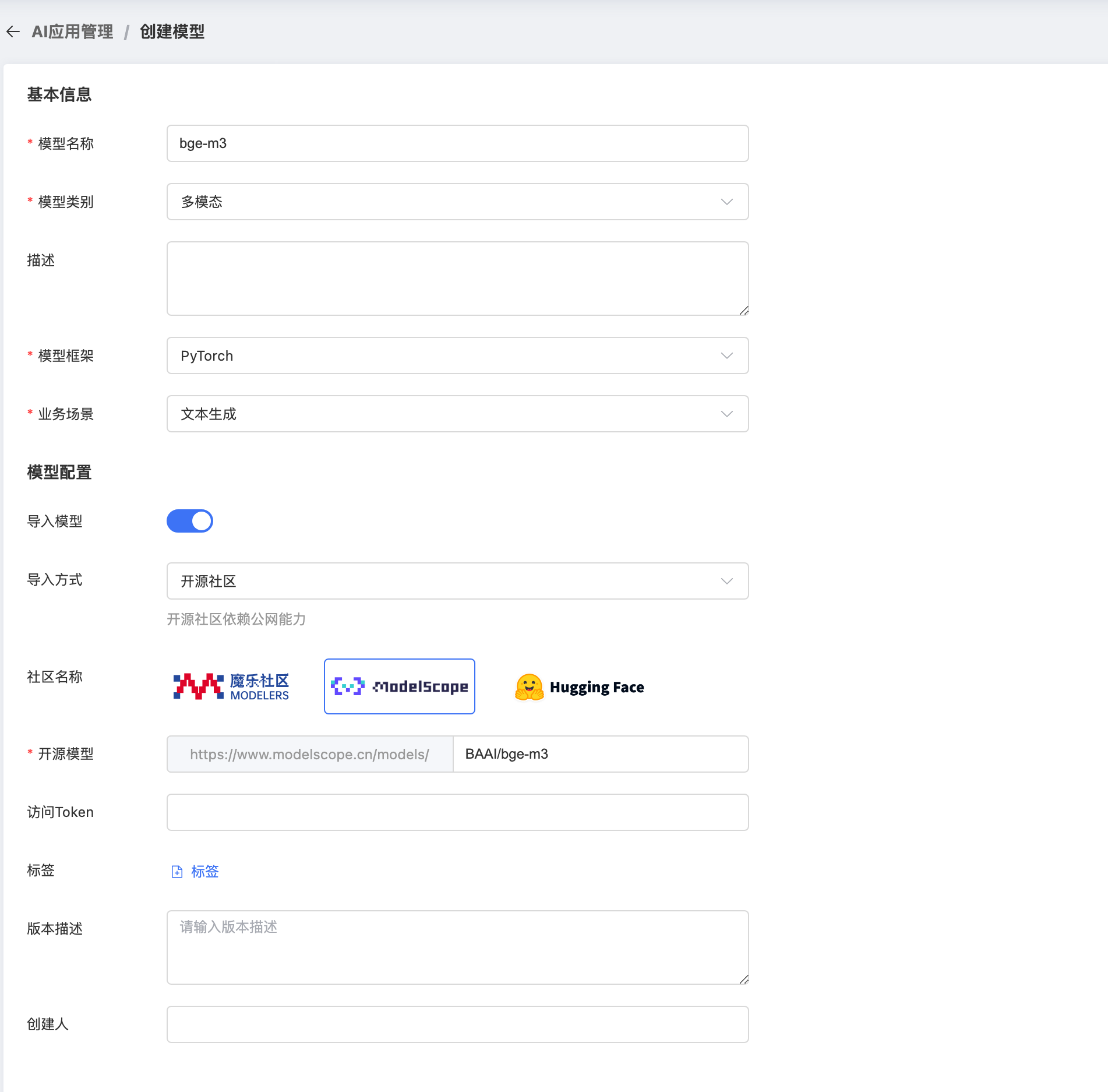
Task: Go to AI应用管理 breadcrumb
Action: [x=73, y=31]
